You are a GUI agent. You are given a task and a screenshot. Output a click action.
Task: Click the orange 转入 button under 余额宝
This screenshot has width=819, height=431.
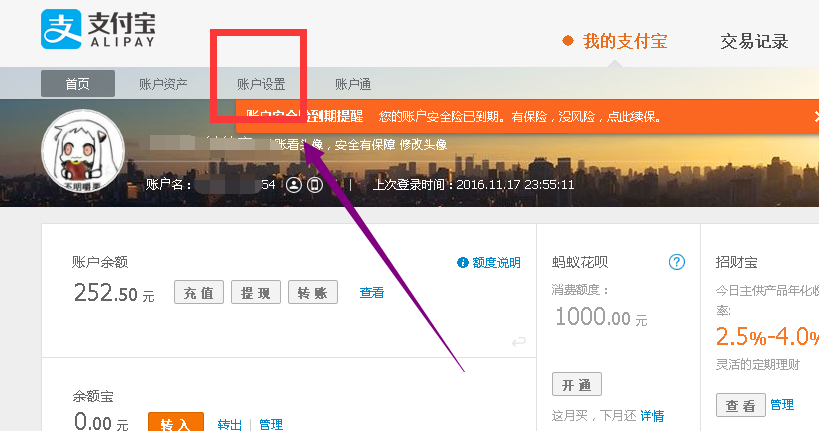coord(176,423)
